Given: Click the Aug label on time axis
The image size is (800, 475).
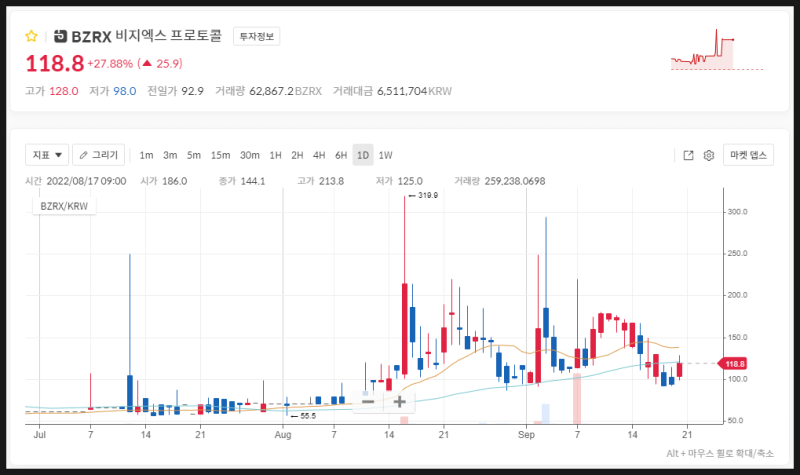Looking at the screenshot, I should (283, 435).
